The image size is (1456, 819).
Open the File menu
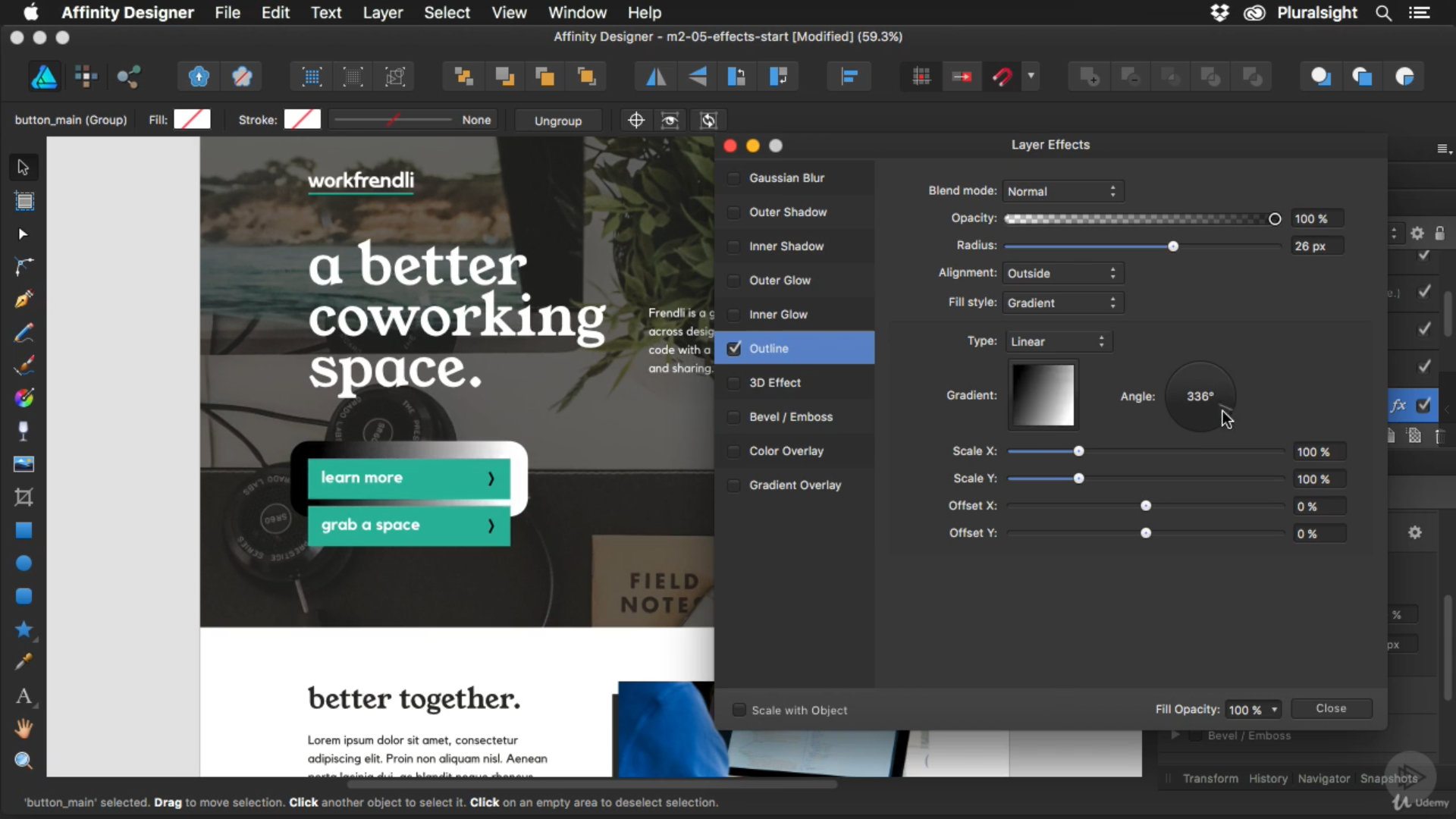click(227, 13)
